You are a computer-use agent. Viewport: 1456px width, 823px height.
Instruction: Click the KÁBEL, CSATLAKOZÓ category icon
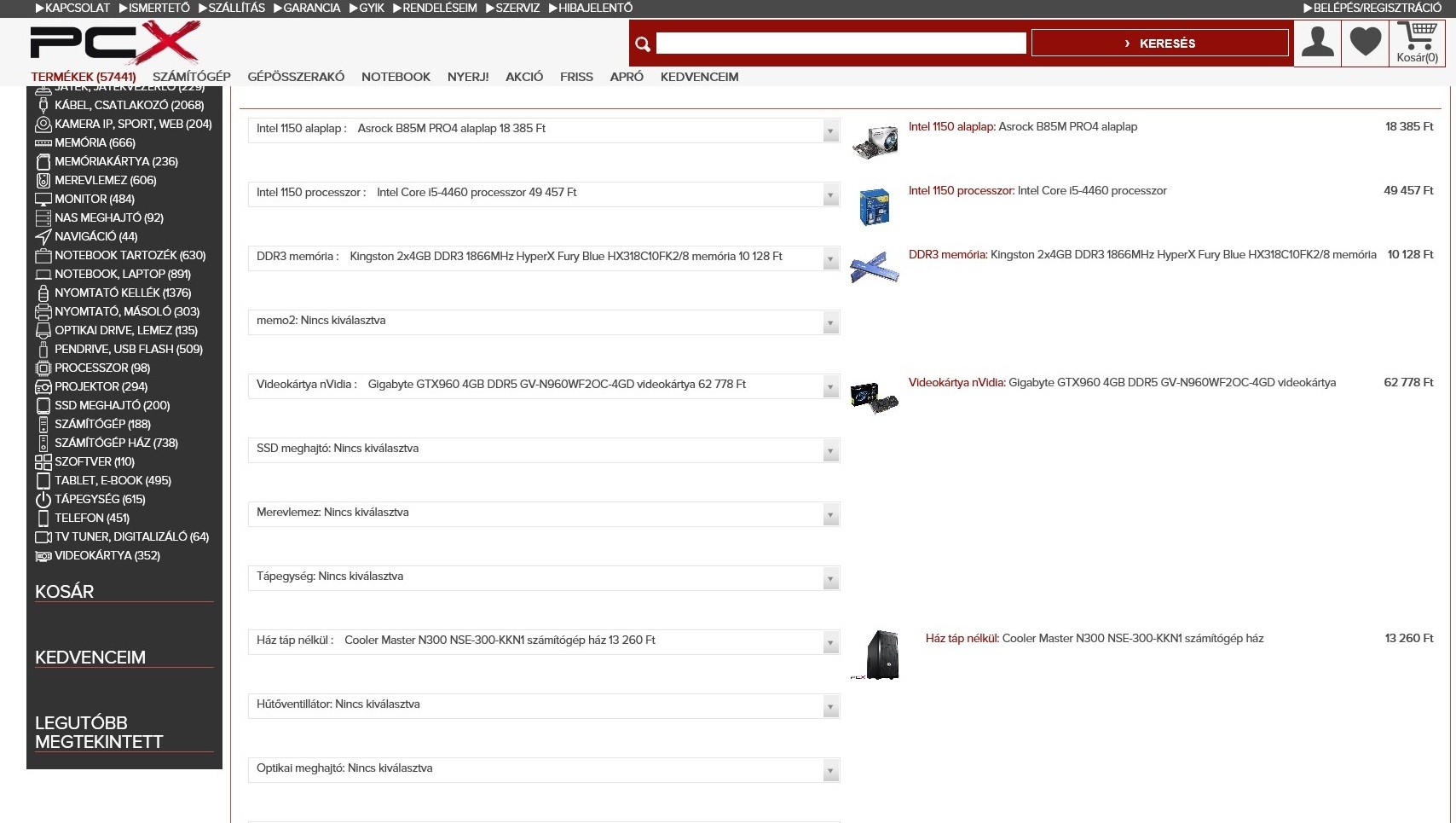(x=43, y=106)
